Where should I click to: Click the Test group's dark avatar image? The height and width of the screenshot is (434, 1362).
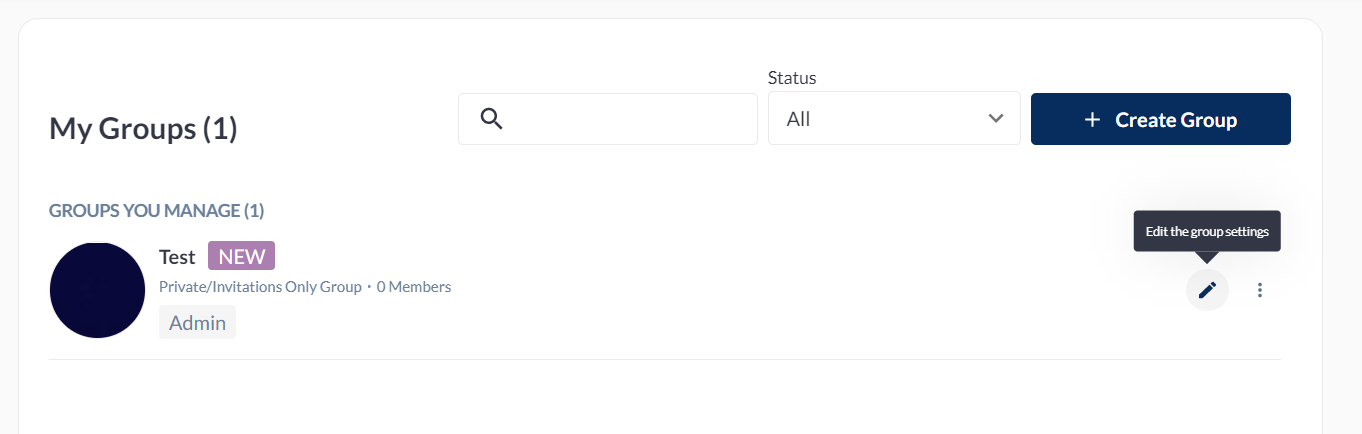tap(97, 290)
